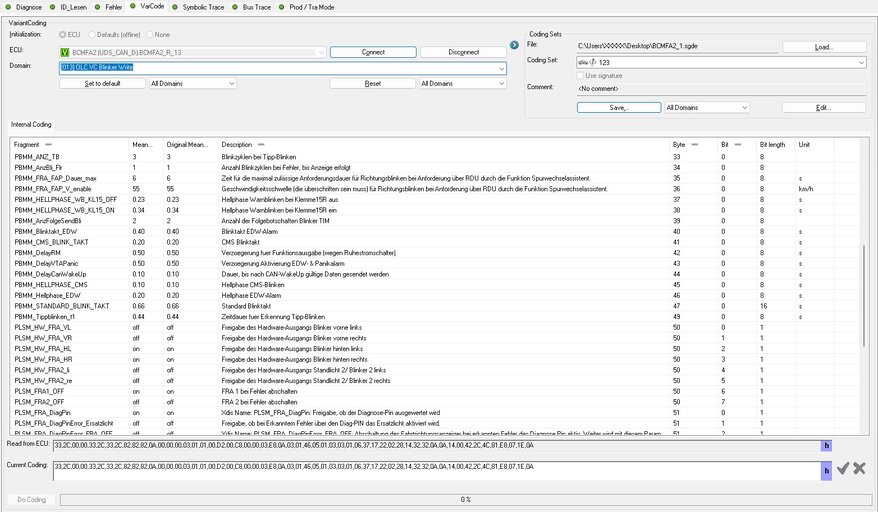
Task: Open the Fehler tab
Action: click(109, 7)
